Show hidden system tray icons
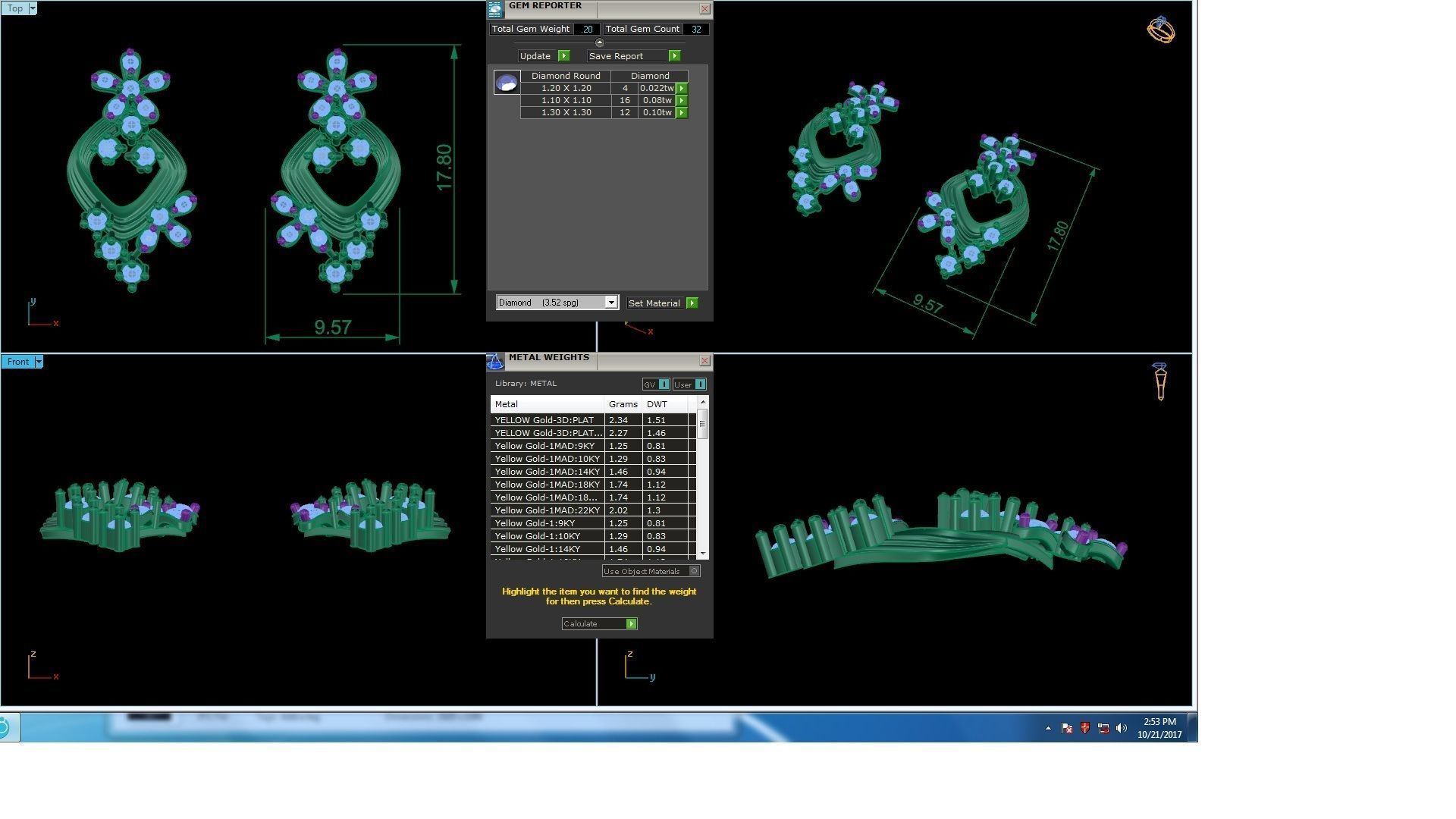The width and height of the screenshot is (1456, 819). click(x=1048, y=728)
